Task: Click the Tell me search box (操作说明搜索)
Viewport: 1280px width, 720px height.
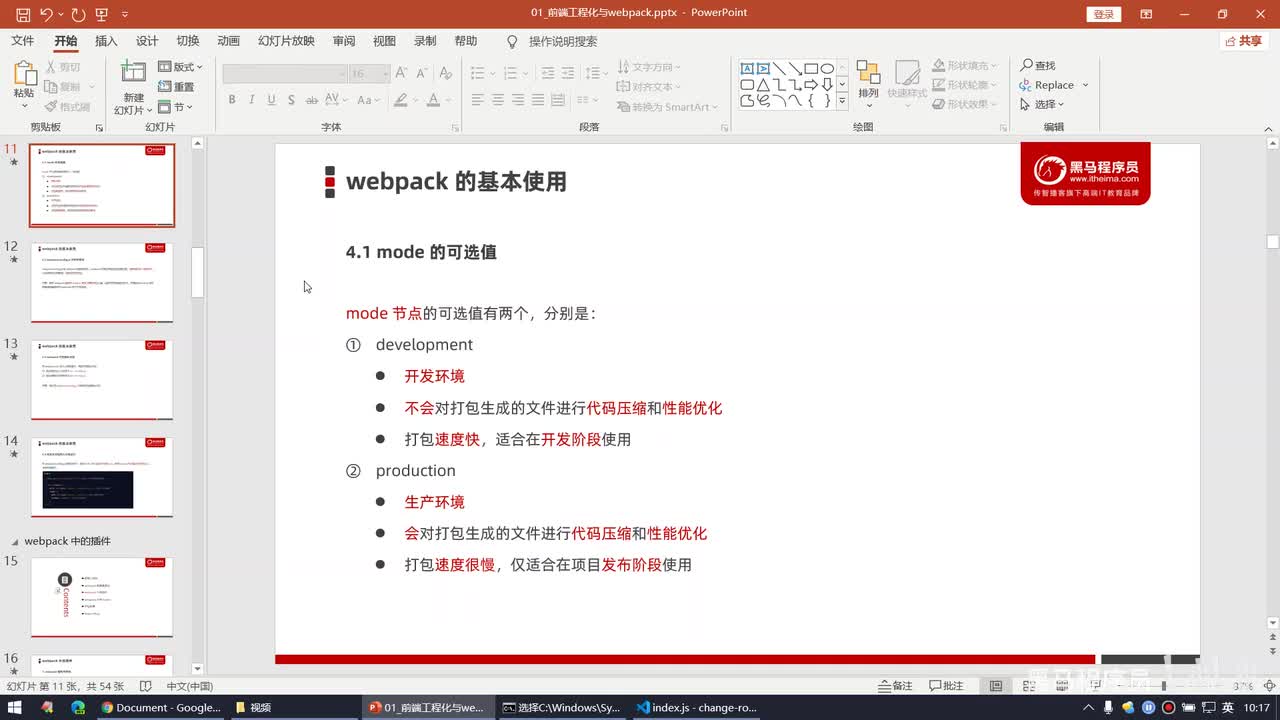Action: pos(552,41)
